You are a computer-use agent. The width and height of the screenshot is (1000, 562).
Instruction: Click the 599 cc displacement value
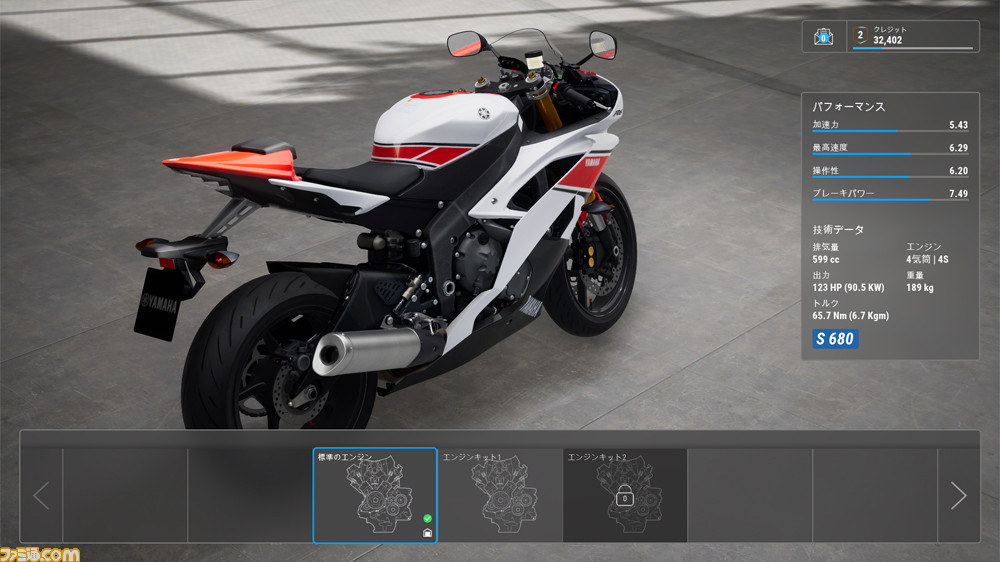click(826, 260)
